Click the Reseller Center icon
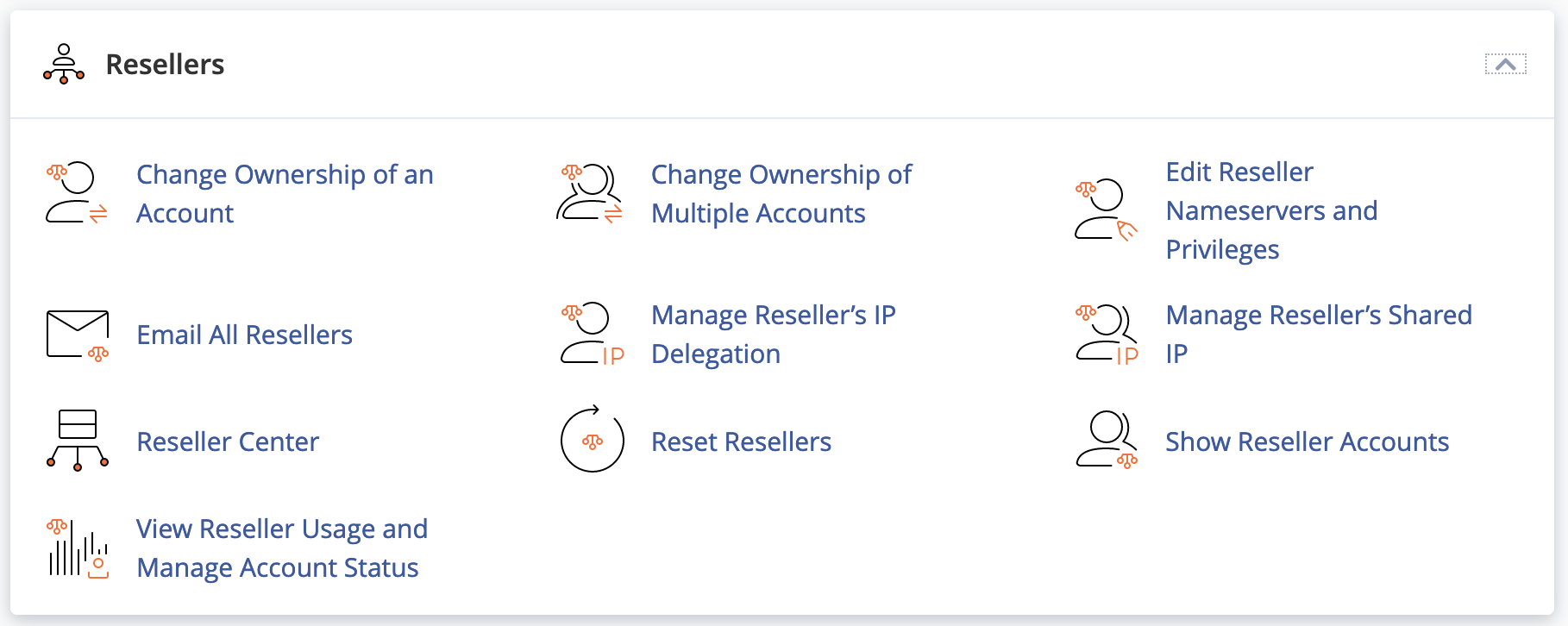The height and width of the screenshot is (626, 1568). tap(77, 441)
